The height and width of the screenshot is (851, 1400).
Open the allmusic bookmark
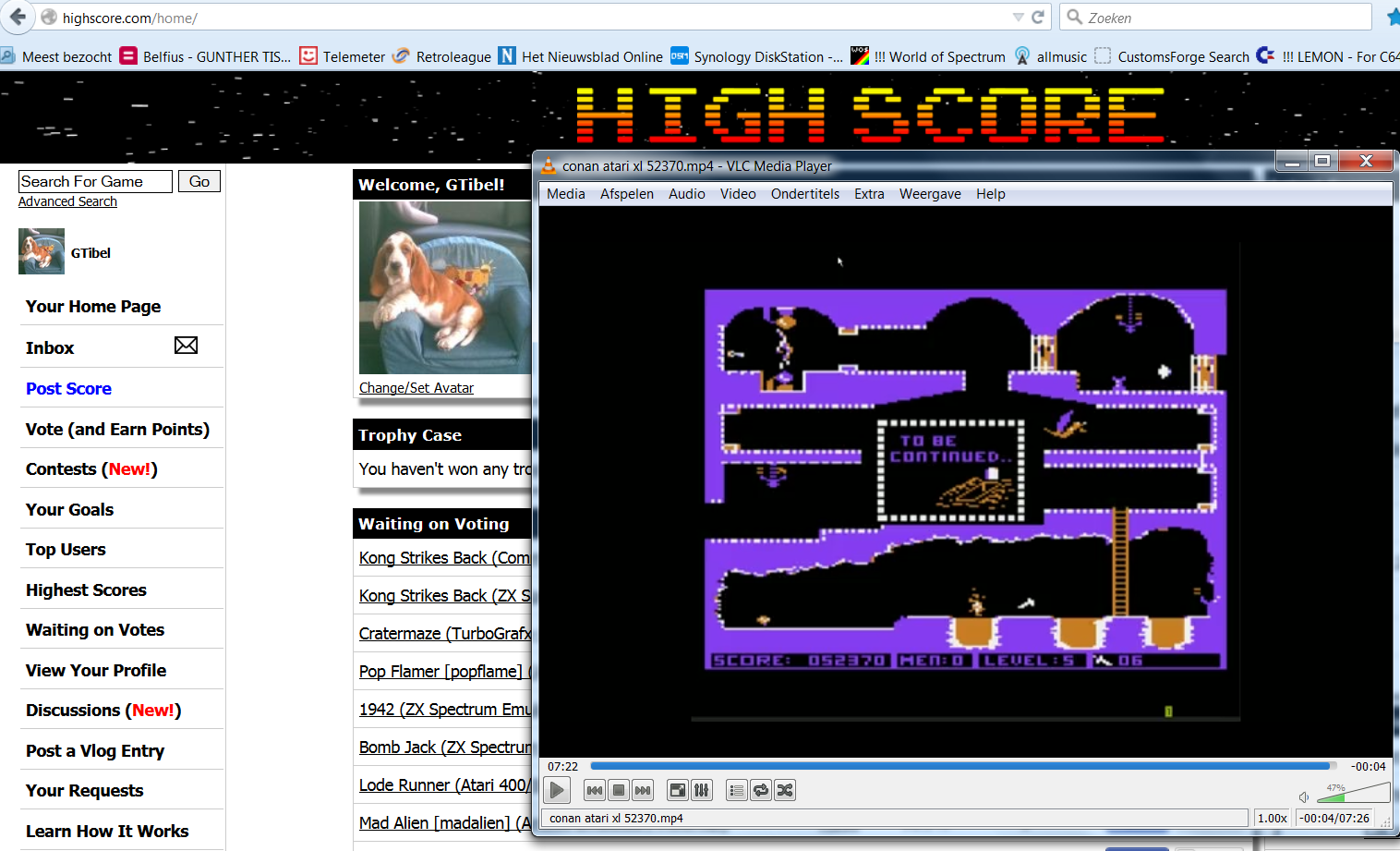(1051, 56)
